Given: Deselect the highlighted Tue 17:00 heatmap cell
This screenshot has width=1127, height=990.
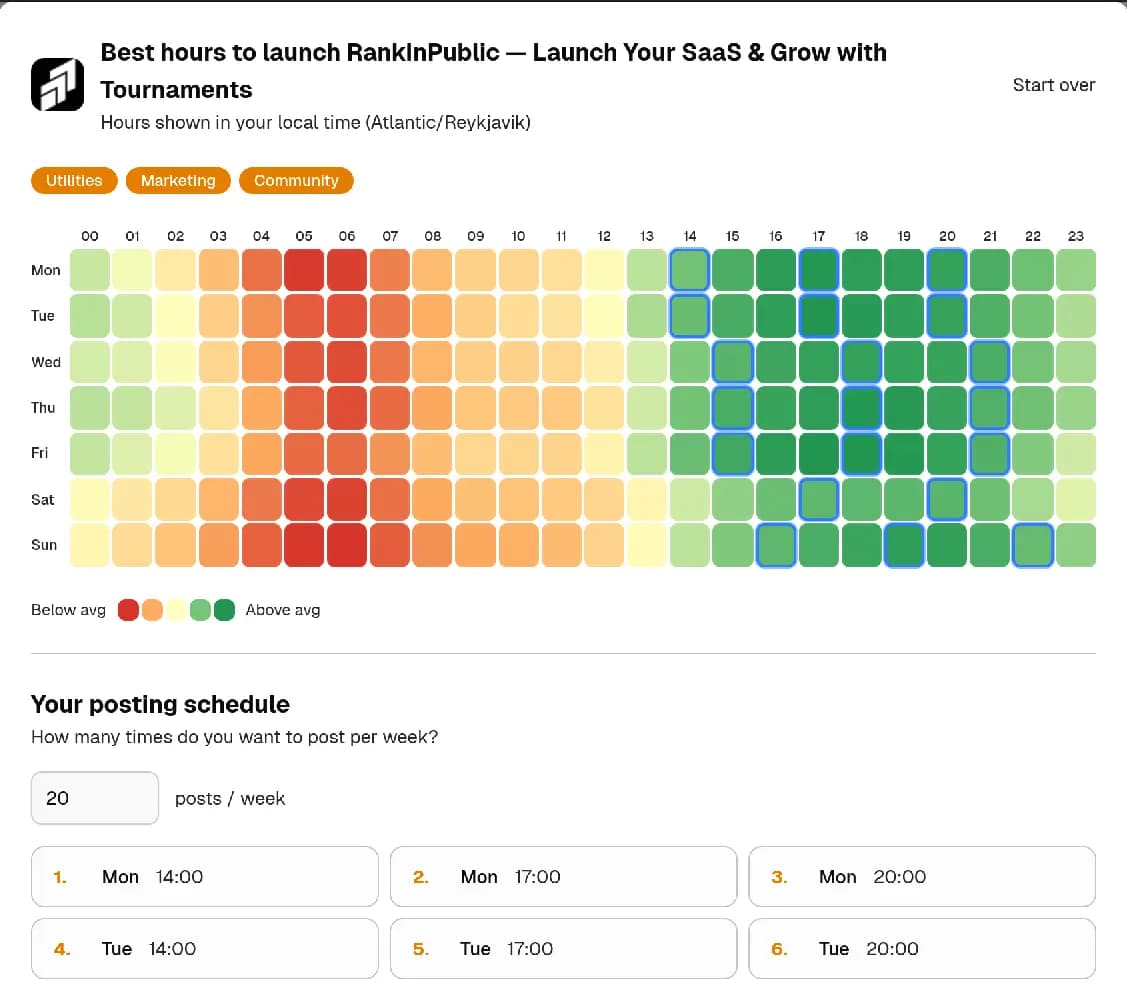Looking at the screenshot, I should [818, 316].
